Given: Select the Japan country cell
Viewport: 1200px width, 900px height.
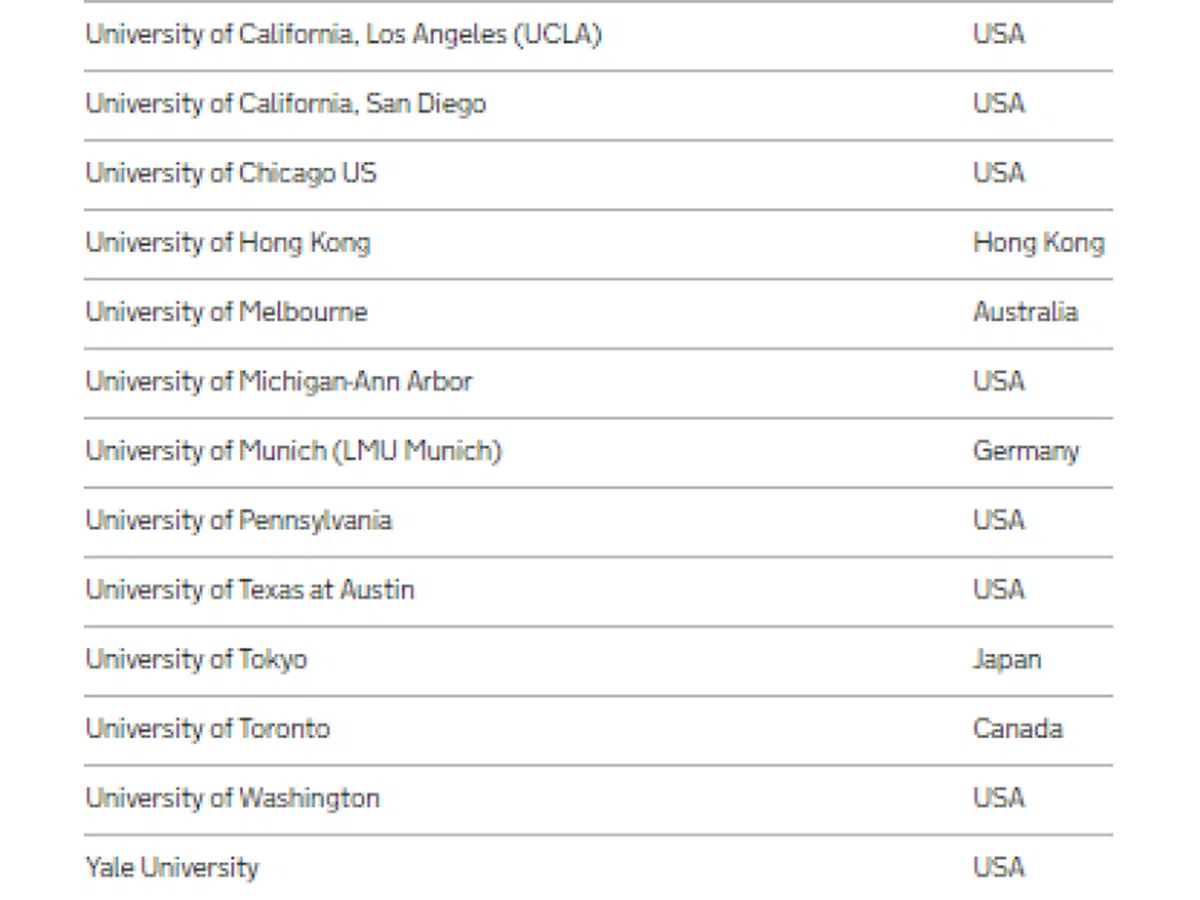Looking at the screenshot, I should 1007,659.
